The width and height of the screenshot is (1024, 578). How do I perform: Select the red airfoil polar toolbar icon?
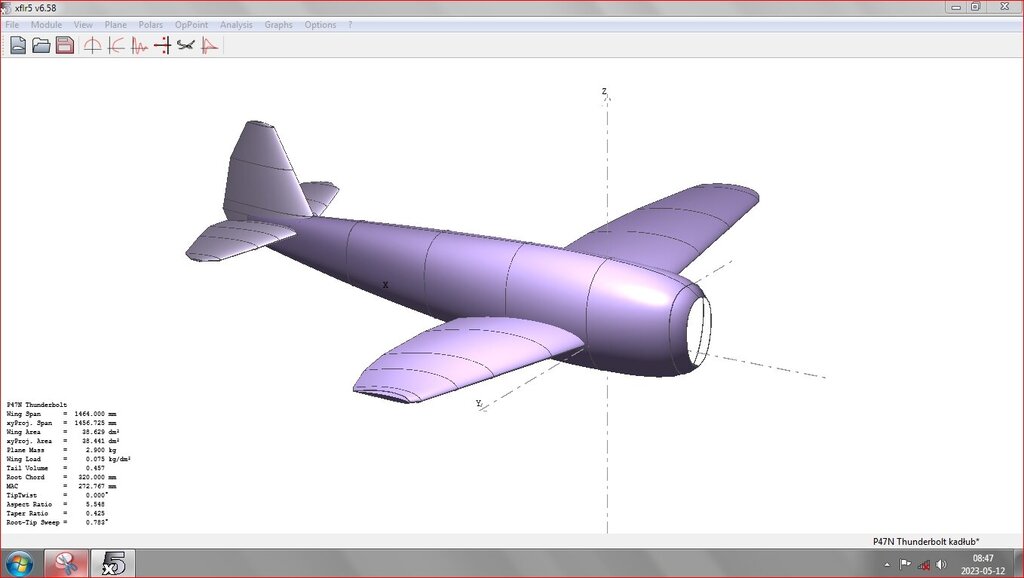[209, 45]
